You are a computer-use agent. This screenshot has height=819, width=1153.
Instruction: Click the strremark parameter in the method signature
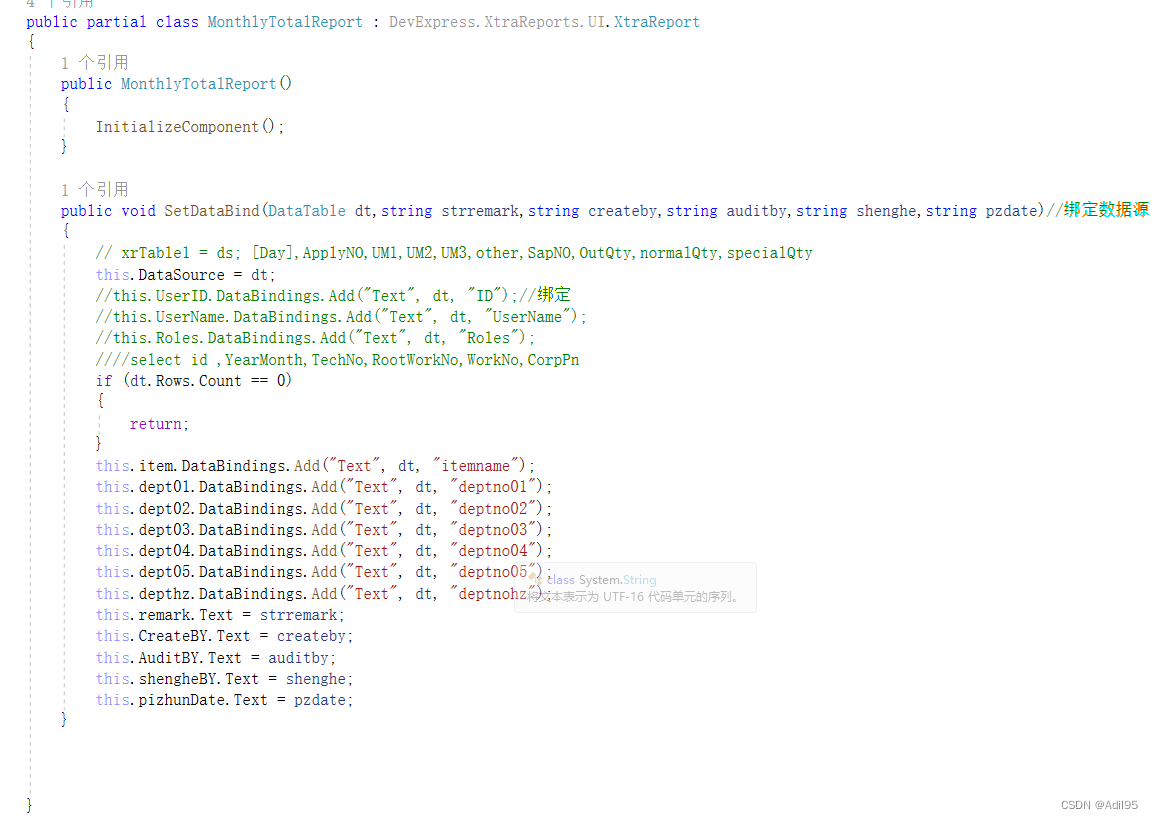pyautogui.click(x=480, y=211)
